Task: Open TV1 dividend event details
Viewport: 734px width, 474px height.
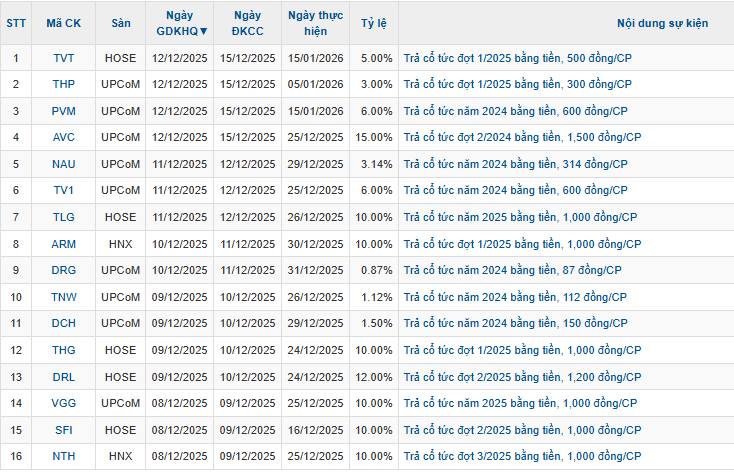Action: point(515,190)
